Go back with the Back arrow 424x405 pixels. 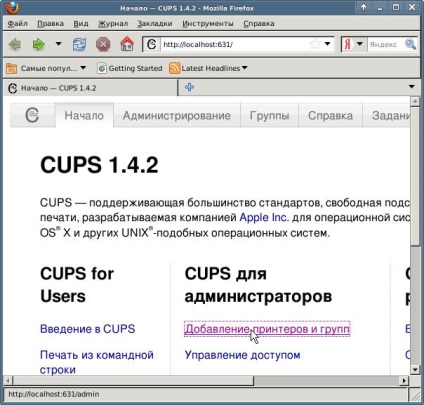click(x=14, y=44)
